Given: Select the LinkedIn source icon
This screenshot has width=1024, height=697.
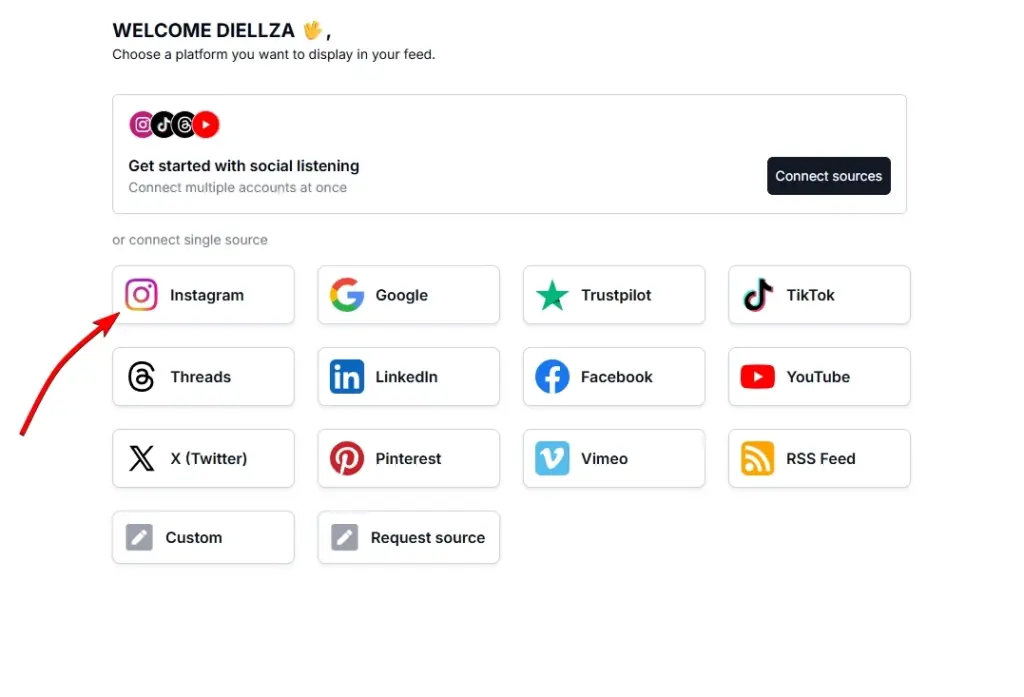Looking at the screenshot, I should [346, 377].
